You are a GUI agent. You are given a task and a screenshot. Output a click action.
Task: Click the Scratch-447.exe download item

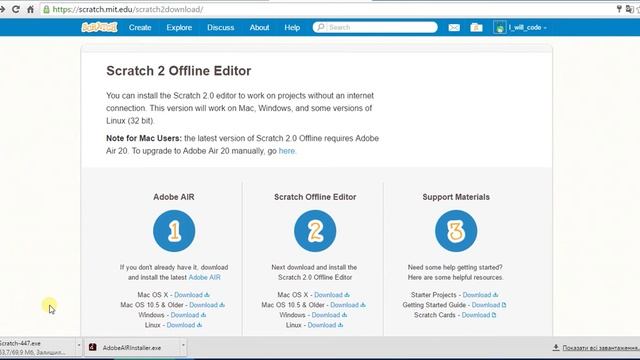tap(38, 347)
